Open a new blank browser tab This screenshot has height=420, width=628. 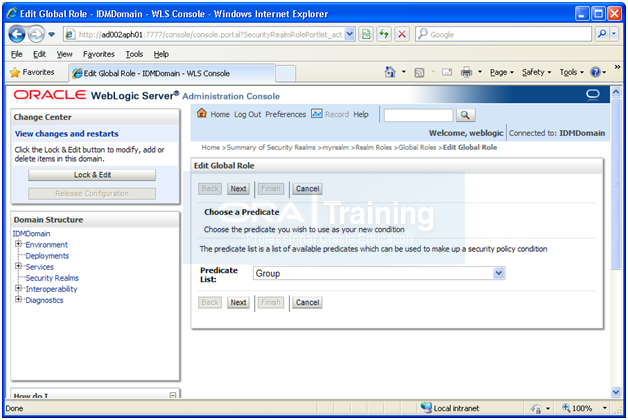[286, 74]
